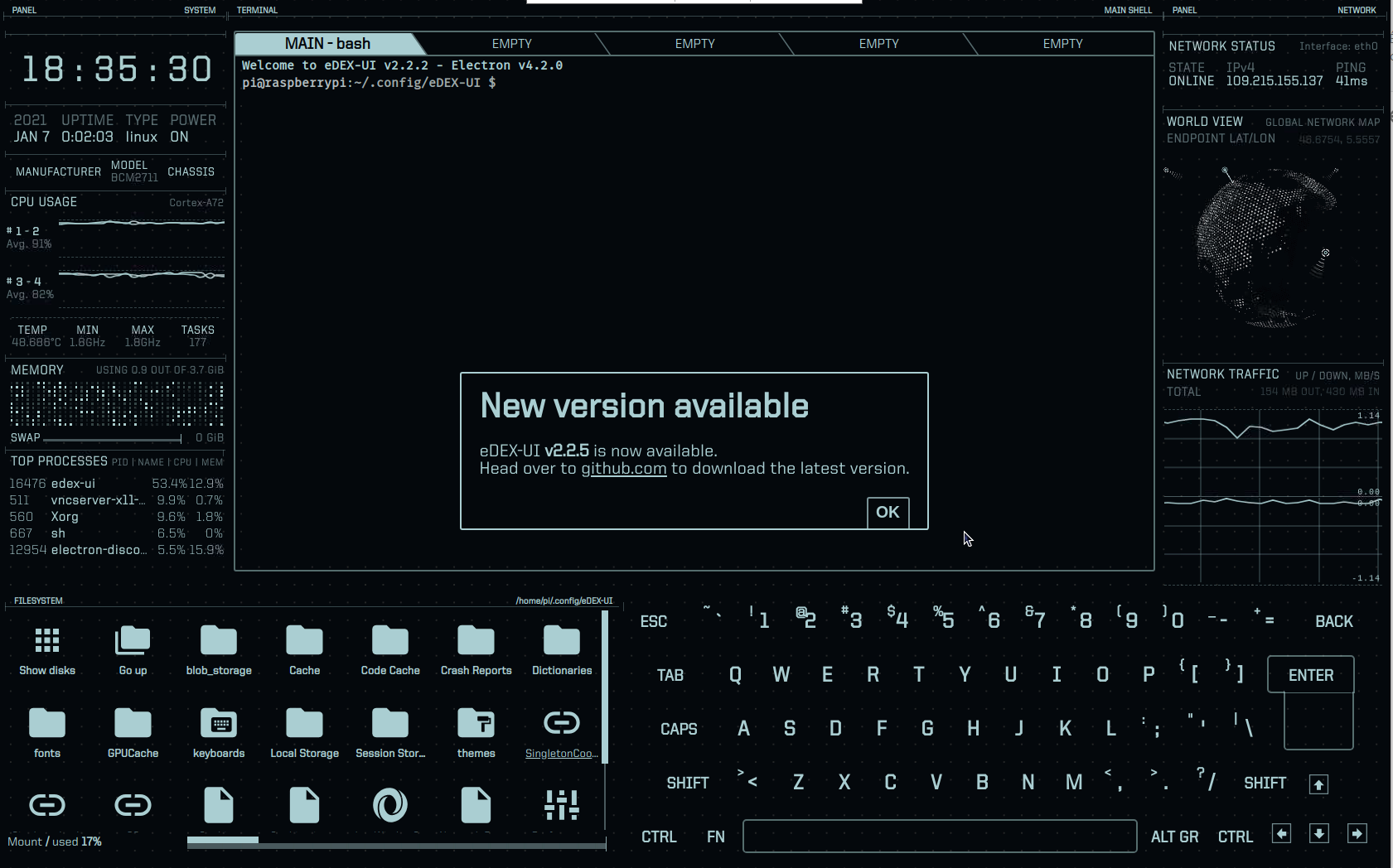Tap the TAB key
1393x868 pixels.
point(670,675)
